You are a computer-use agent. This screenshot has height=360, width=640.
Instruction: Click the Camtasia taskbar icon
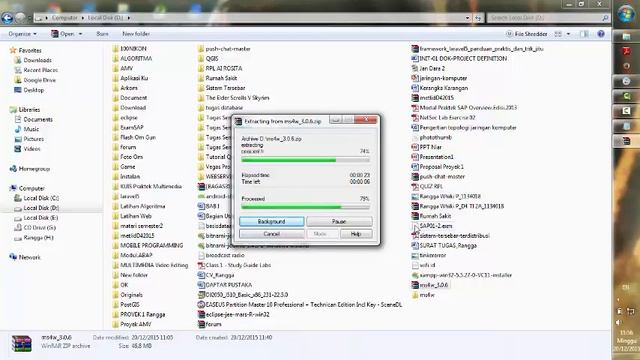626,111
